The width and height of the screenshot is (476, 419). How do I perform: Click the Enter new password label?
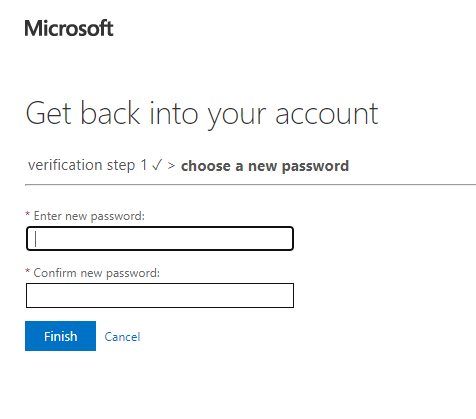click(x=89, y=216)
